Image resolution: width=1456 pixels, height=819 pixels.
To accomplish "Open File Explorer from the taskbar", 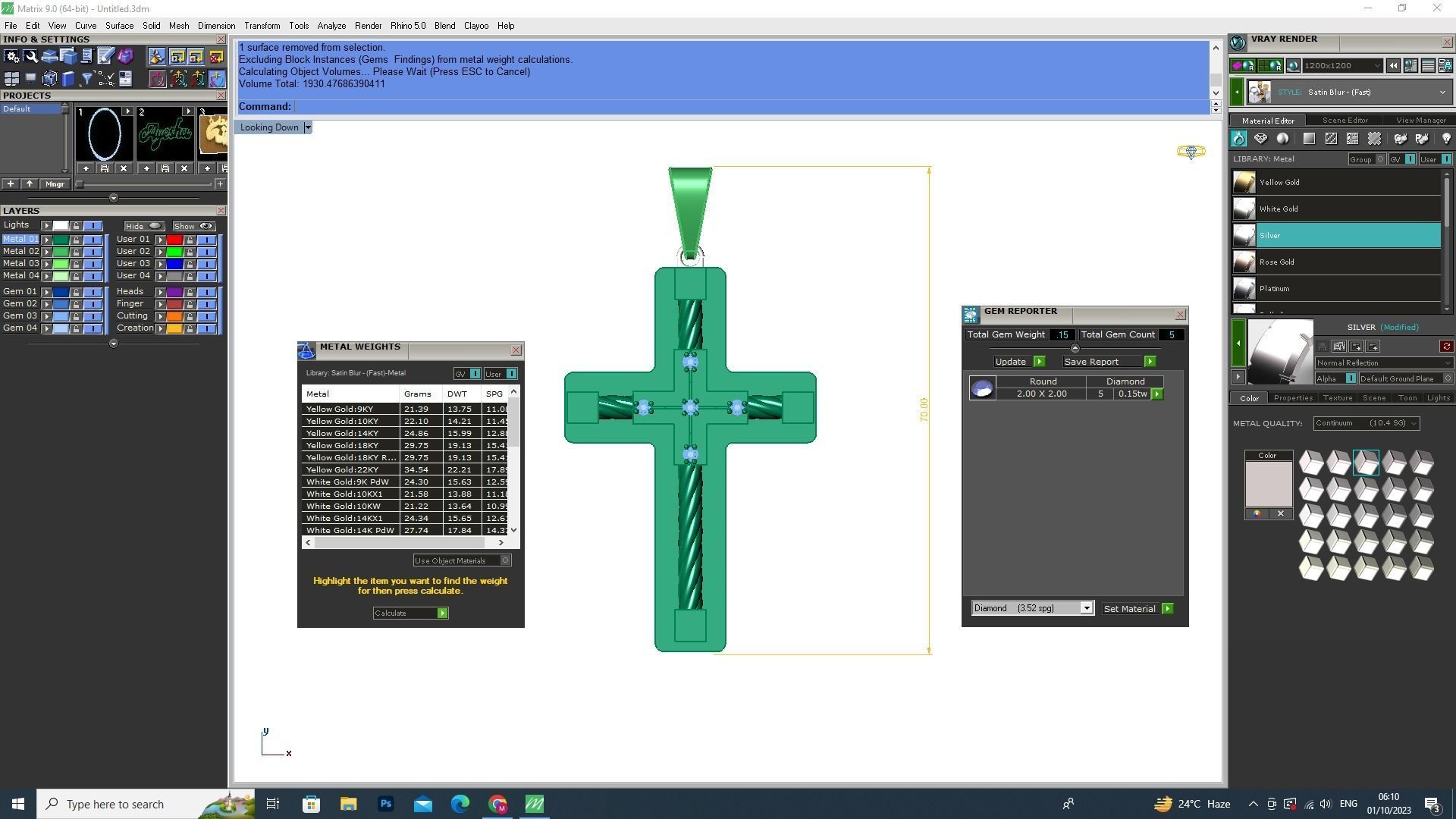I will 348,804.
